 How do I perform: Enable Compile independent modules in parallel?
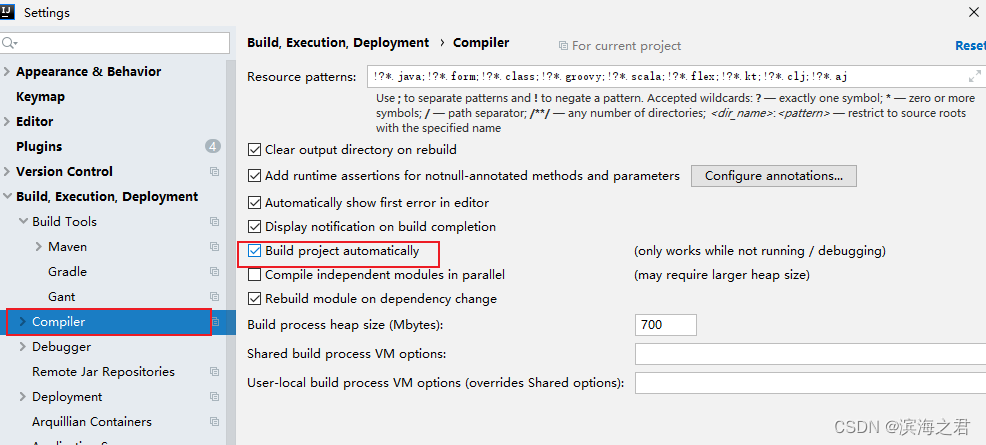pyautogui.click(x=254, y=275)
